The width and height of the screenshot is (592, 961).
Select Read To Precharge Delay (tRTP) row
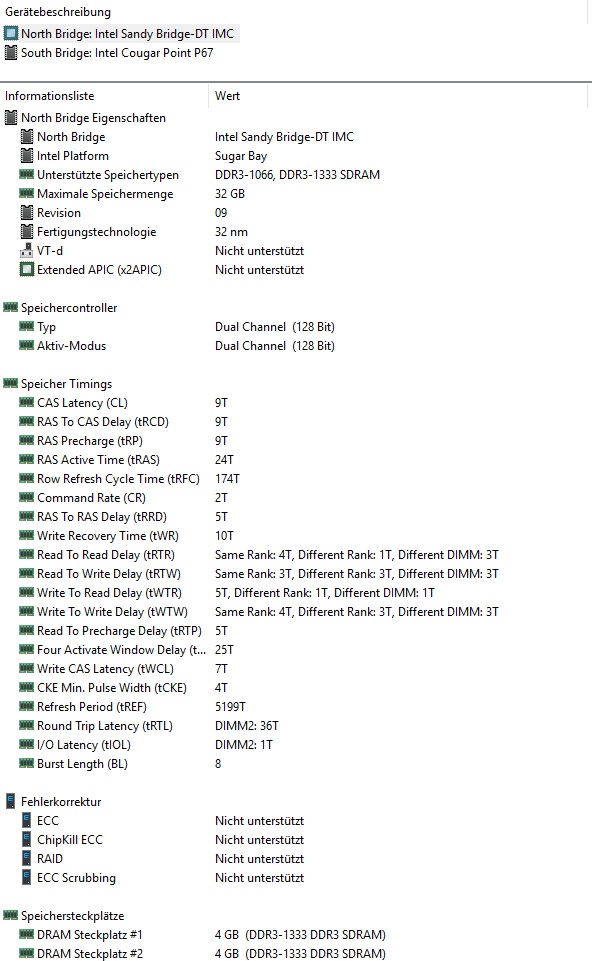[120, 631]
